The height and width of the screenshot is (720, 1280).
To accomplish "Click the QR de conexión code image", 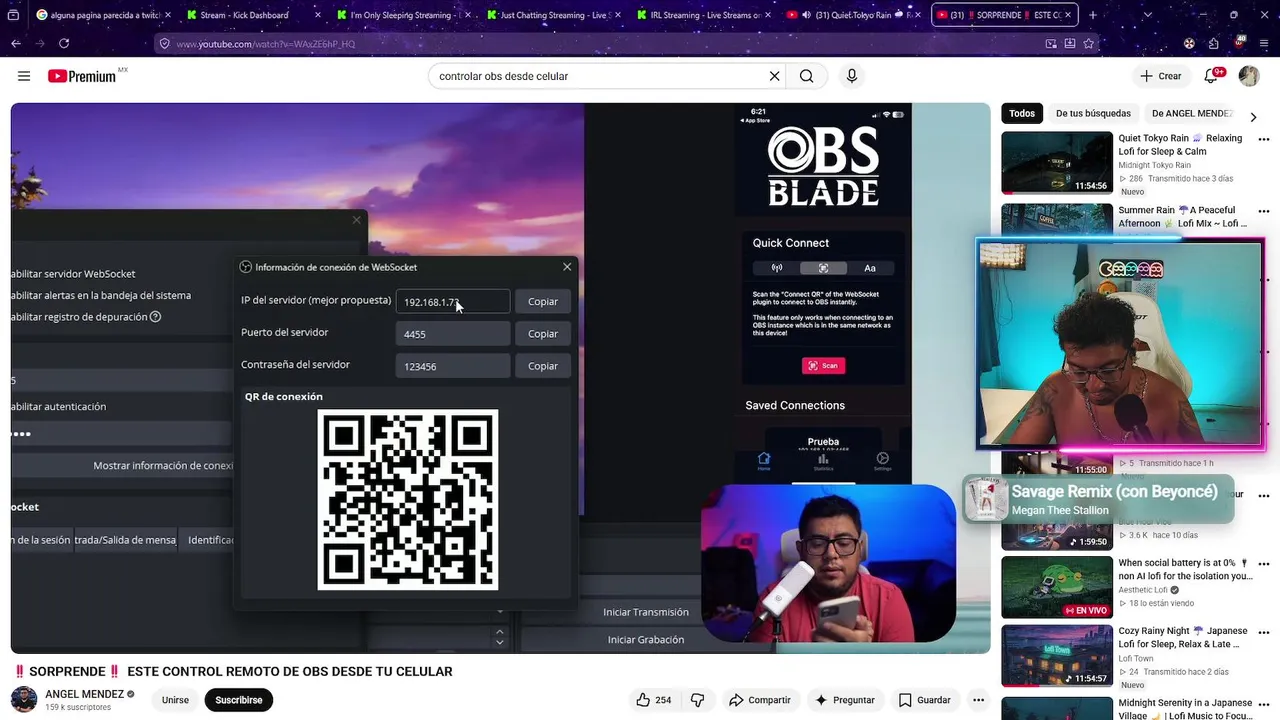I will (408, 500).
